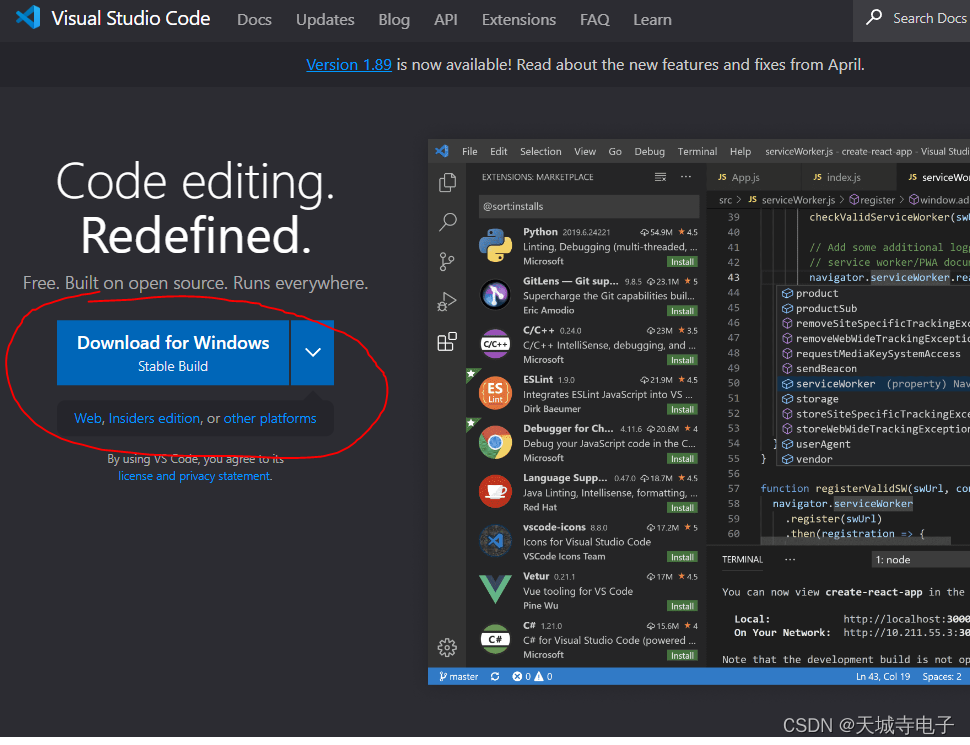Click the sync icon in status bar

(x=495, y=677)
